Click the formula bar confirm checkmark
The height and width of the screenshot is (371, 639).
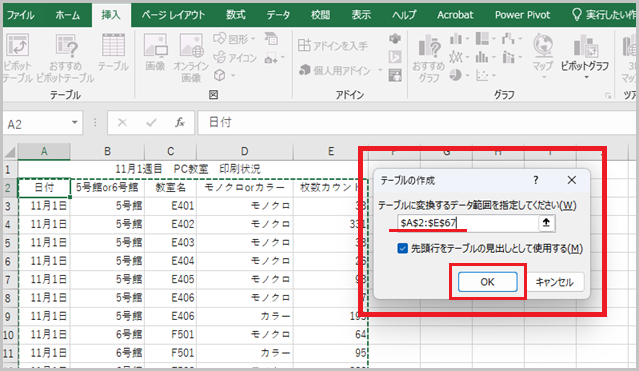[x=151, y=122]
